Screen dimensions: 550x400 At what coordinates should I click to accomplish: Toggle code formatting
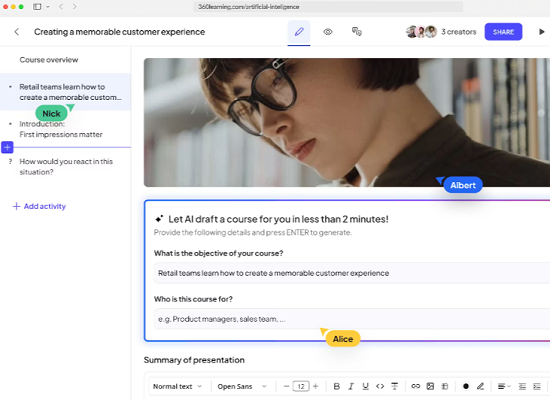click(x=380, y=386)
